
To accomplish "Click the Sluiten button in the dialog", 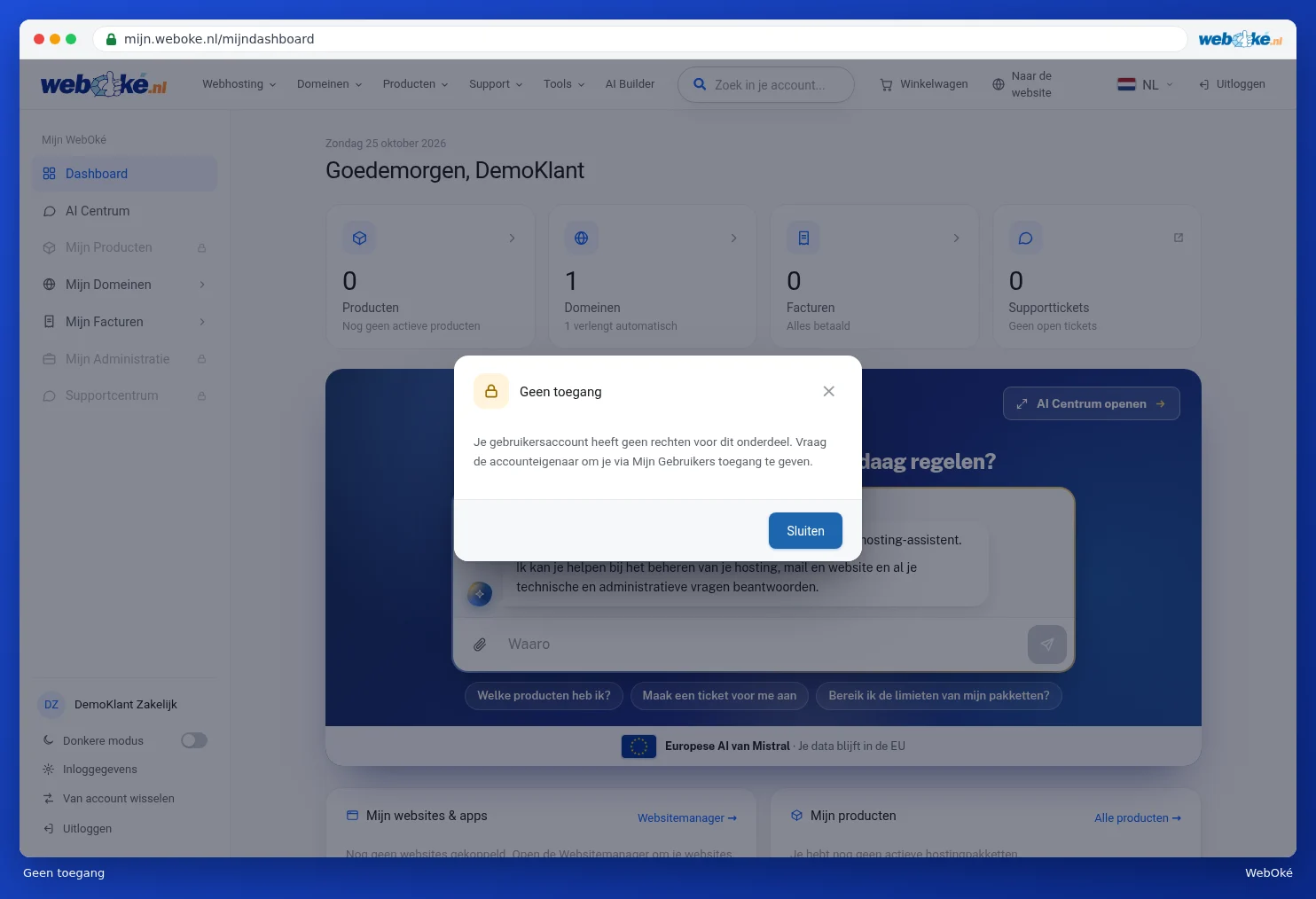I will 805,531.
